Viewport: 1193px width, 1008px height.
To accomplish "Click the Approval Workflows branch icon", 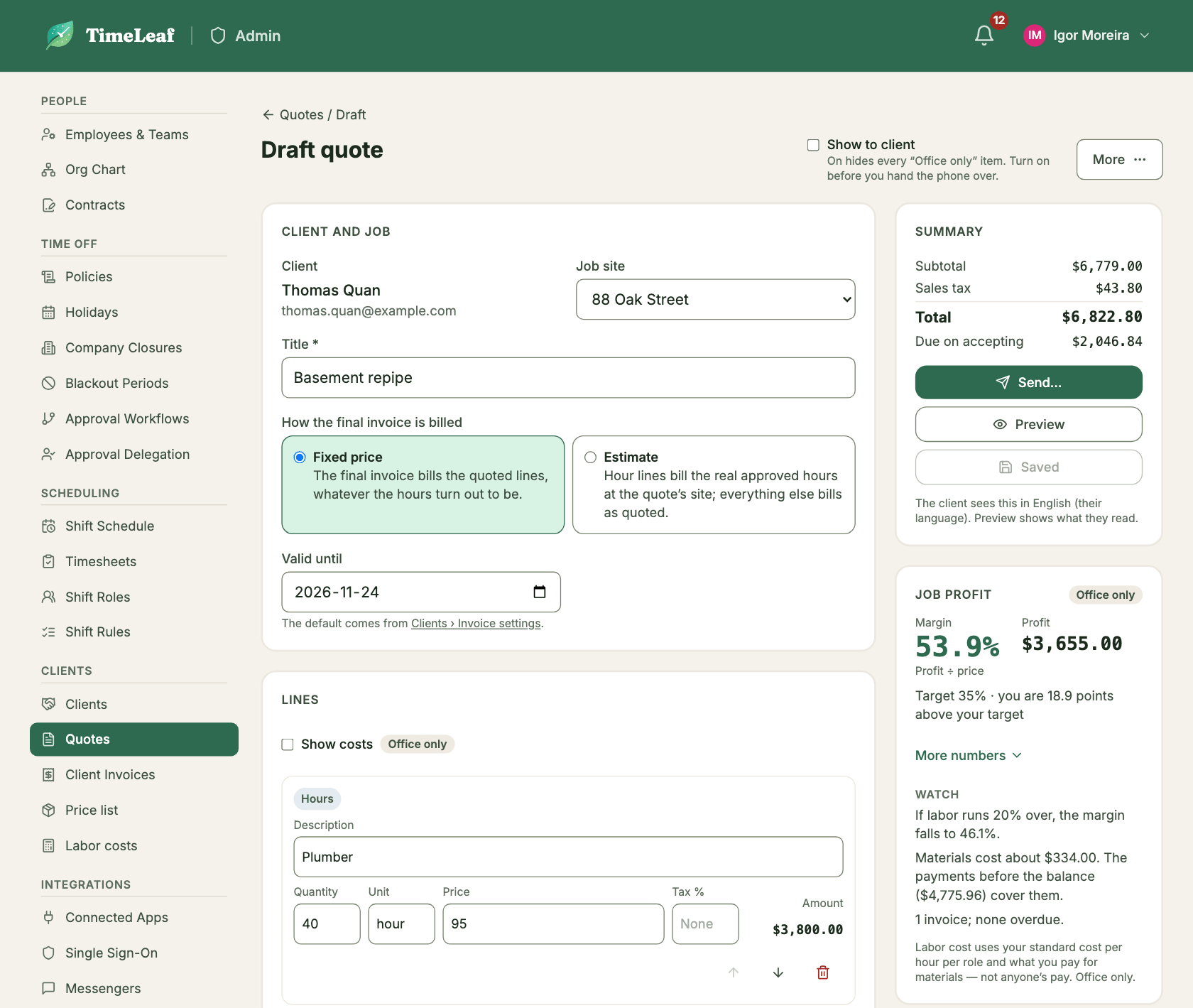I will click(x=48, y=419).
